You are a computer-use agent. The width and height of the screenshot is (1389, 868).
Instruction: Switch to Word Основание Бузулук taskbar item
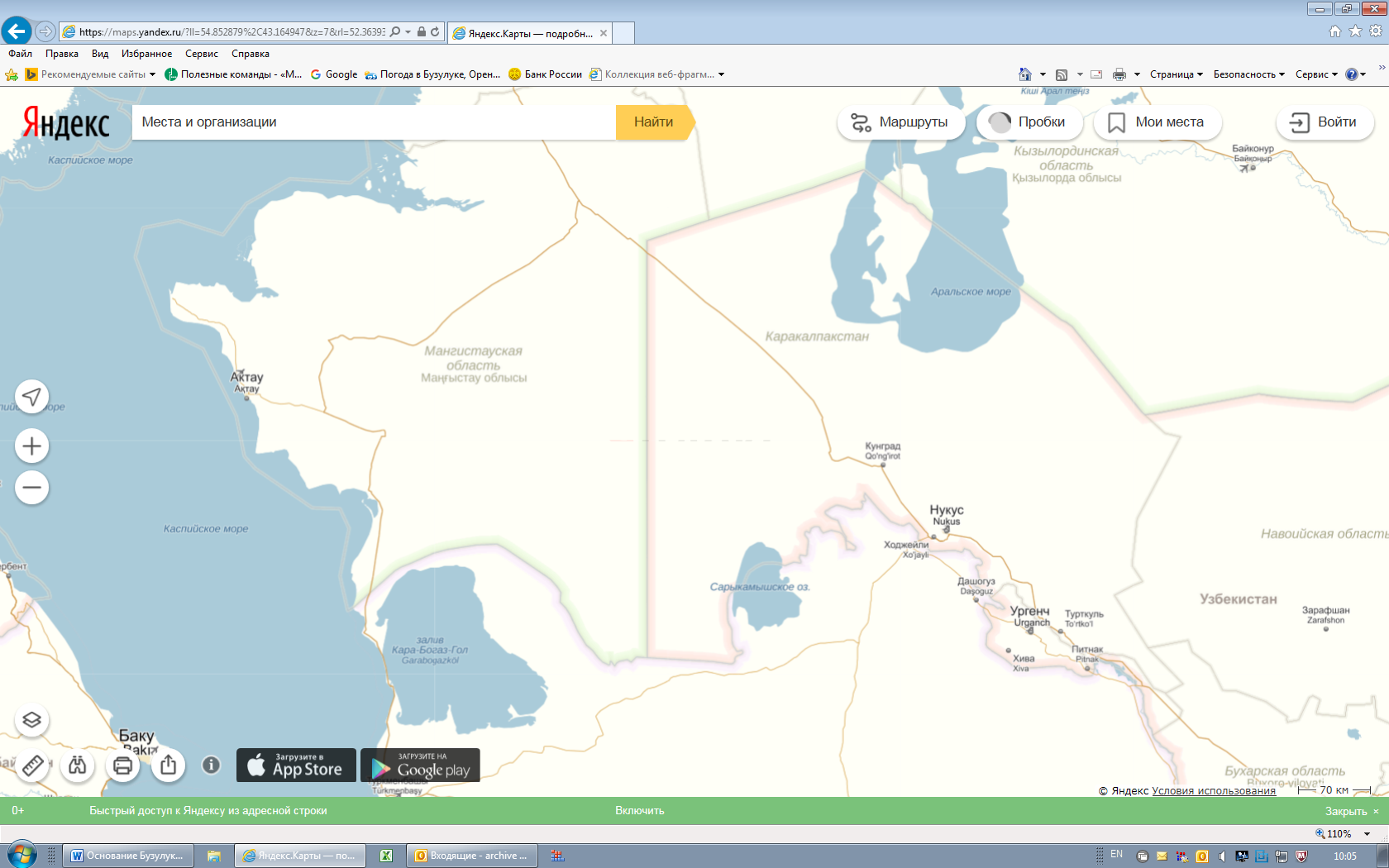129,856
